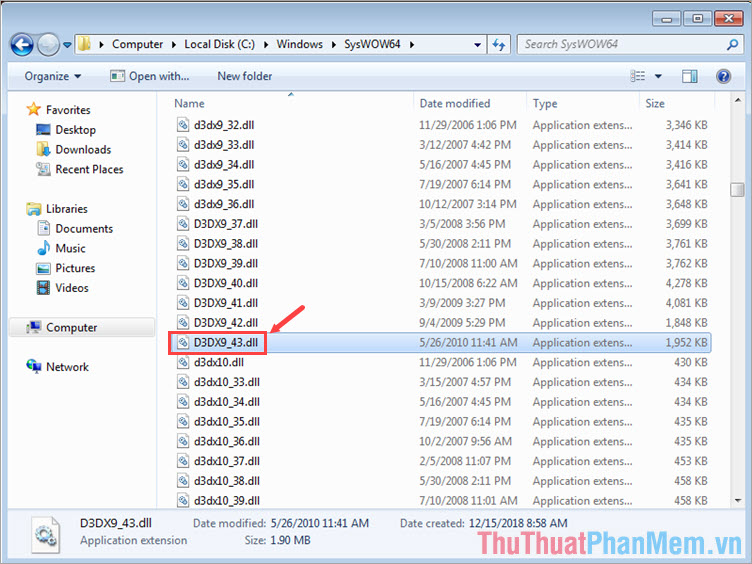This screenshot has height=564, width=752.
Task: Click the D3DX9_43.dll file name
Action: click(x=226, y=342)
